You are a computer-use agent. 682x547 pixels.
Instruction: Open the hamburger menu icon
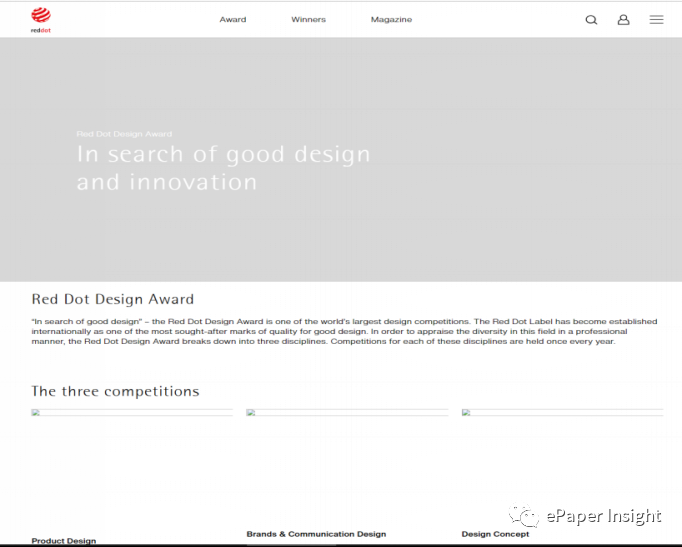(x=656, y=20)
